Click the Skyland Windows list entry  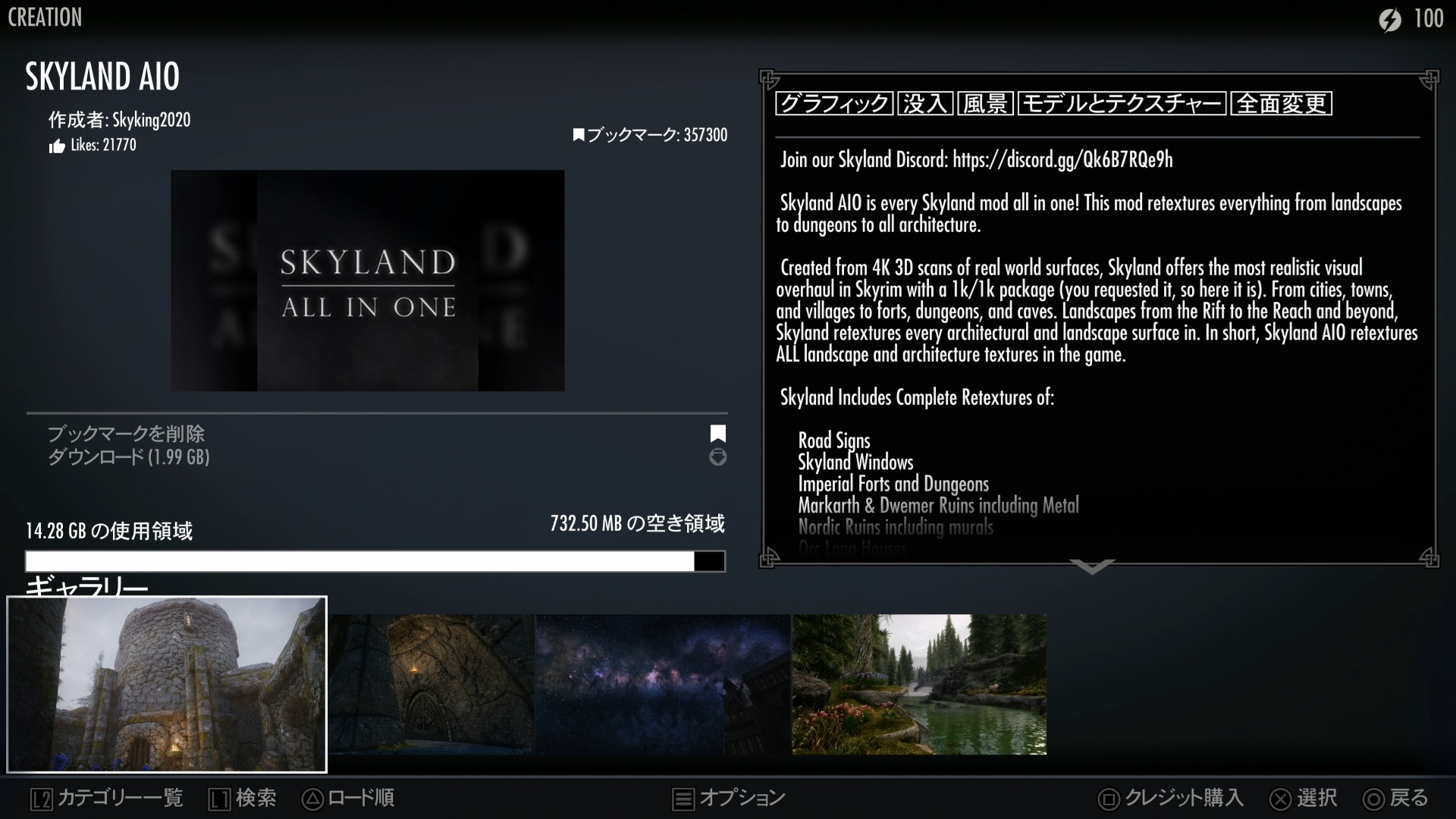coord(855,462)
